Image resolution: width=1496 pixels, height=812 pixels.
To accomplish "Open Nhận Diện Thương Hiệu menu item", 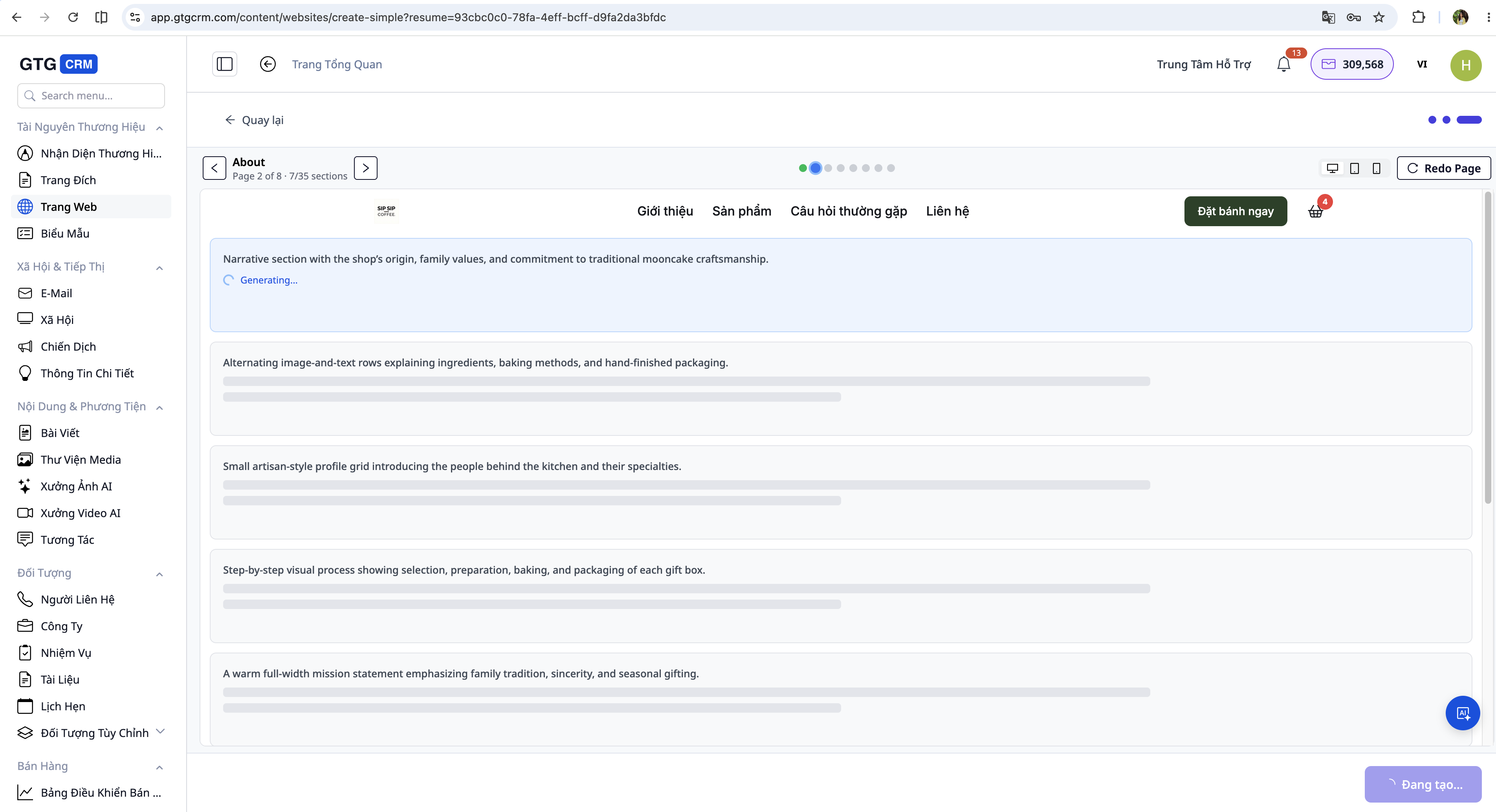I will pyautogui.click(x=91, y=153).
